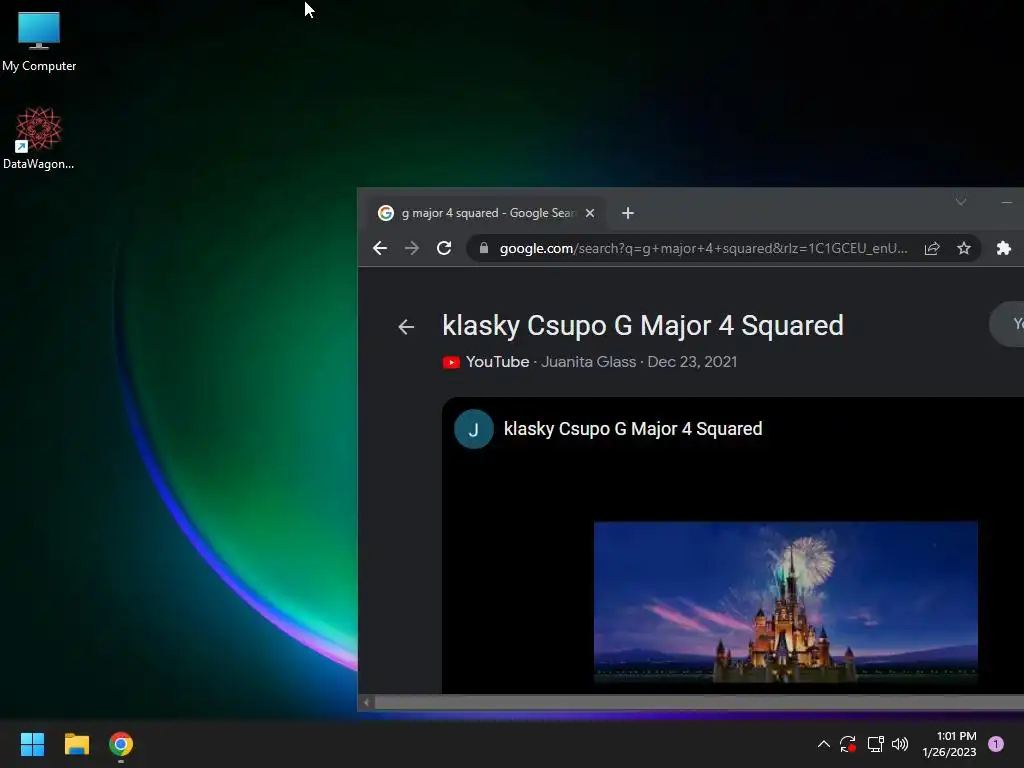Open the clock and date 1:01 PM
The image size is (1024, 768).
[x=949, y=744]
